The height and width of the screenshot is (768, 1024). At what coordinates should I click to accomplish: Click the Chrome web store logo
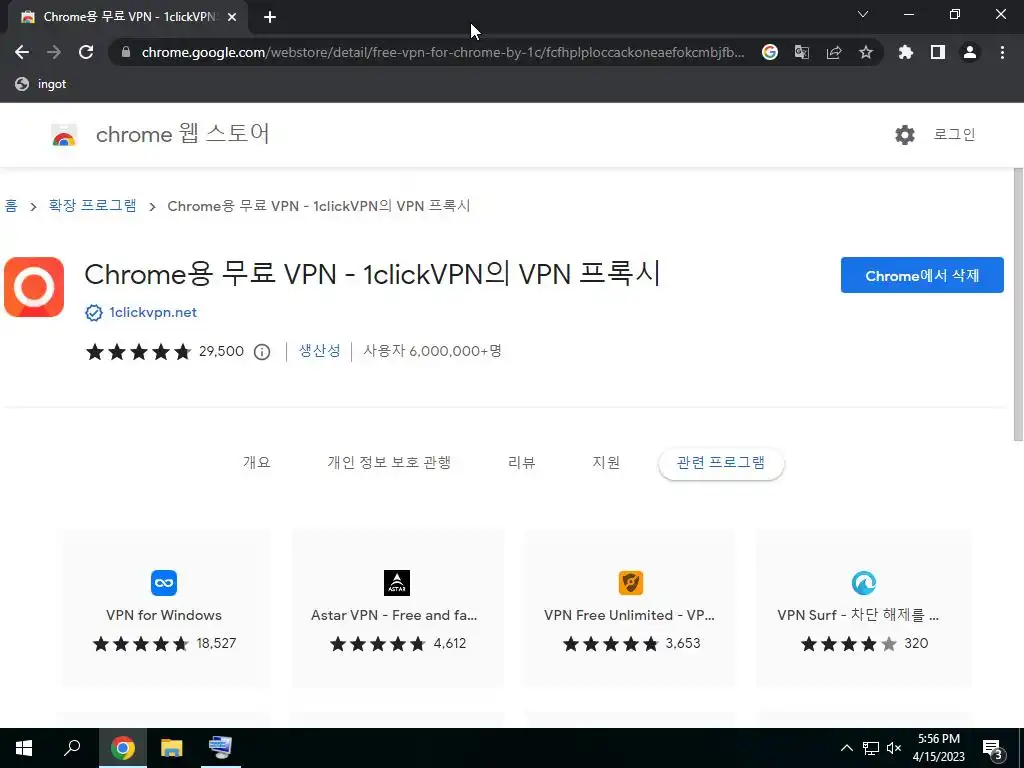(x=64, y=135)
